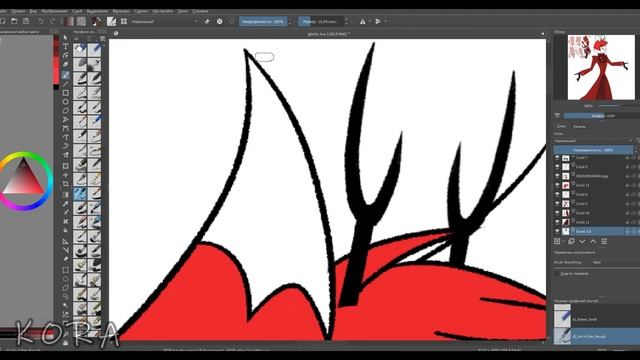
Task: Hide the Слой 6 layer
Action: [x=557, y=194]
